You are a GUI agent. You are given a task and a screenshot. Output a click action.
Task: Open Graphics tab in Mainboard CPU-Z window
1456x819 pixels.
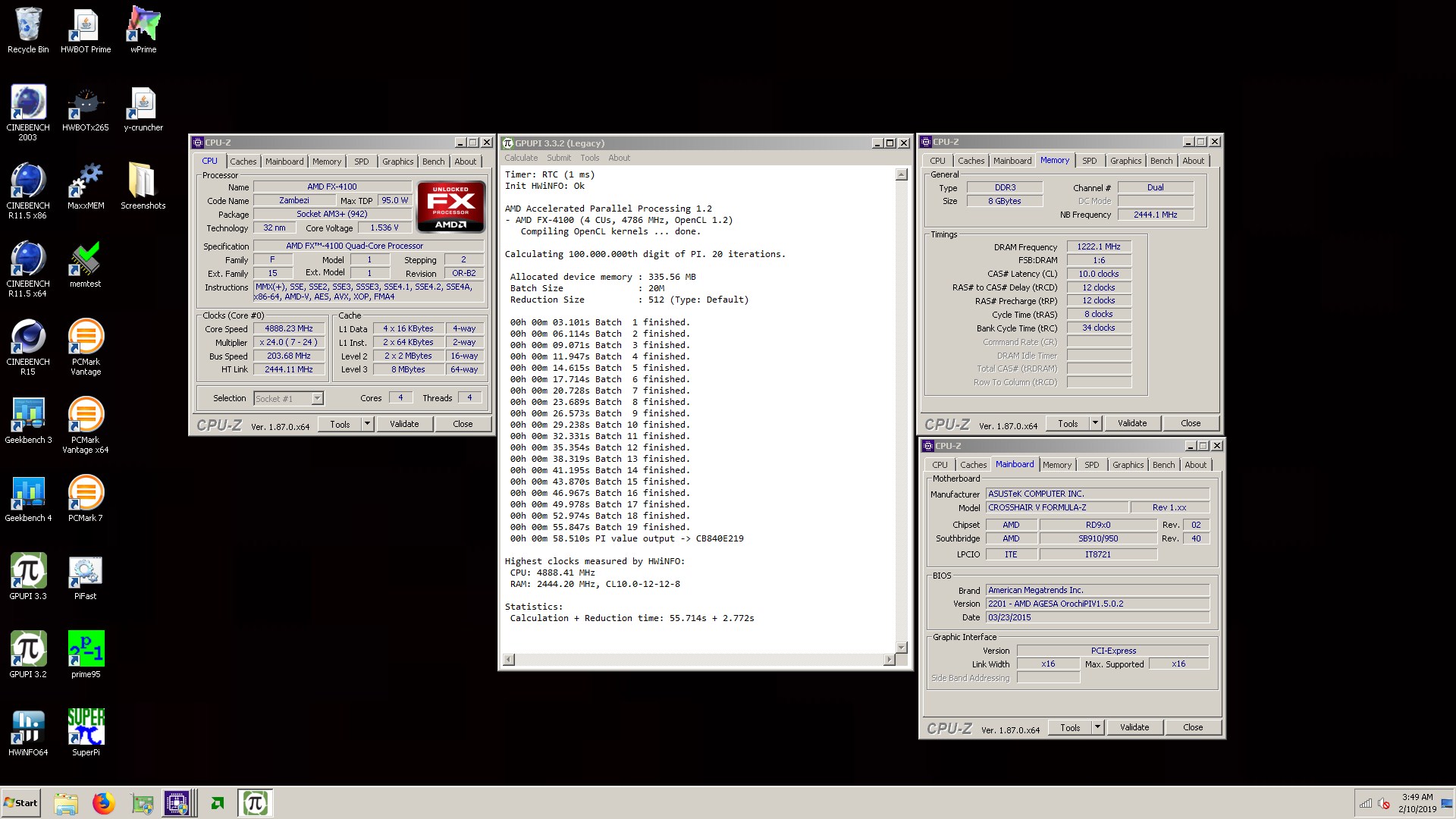point(1128,465)
